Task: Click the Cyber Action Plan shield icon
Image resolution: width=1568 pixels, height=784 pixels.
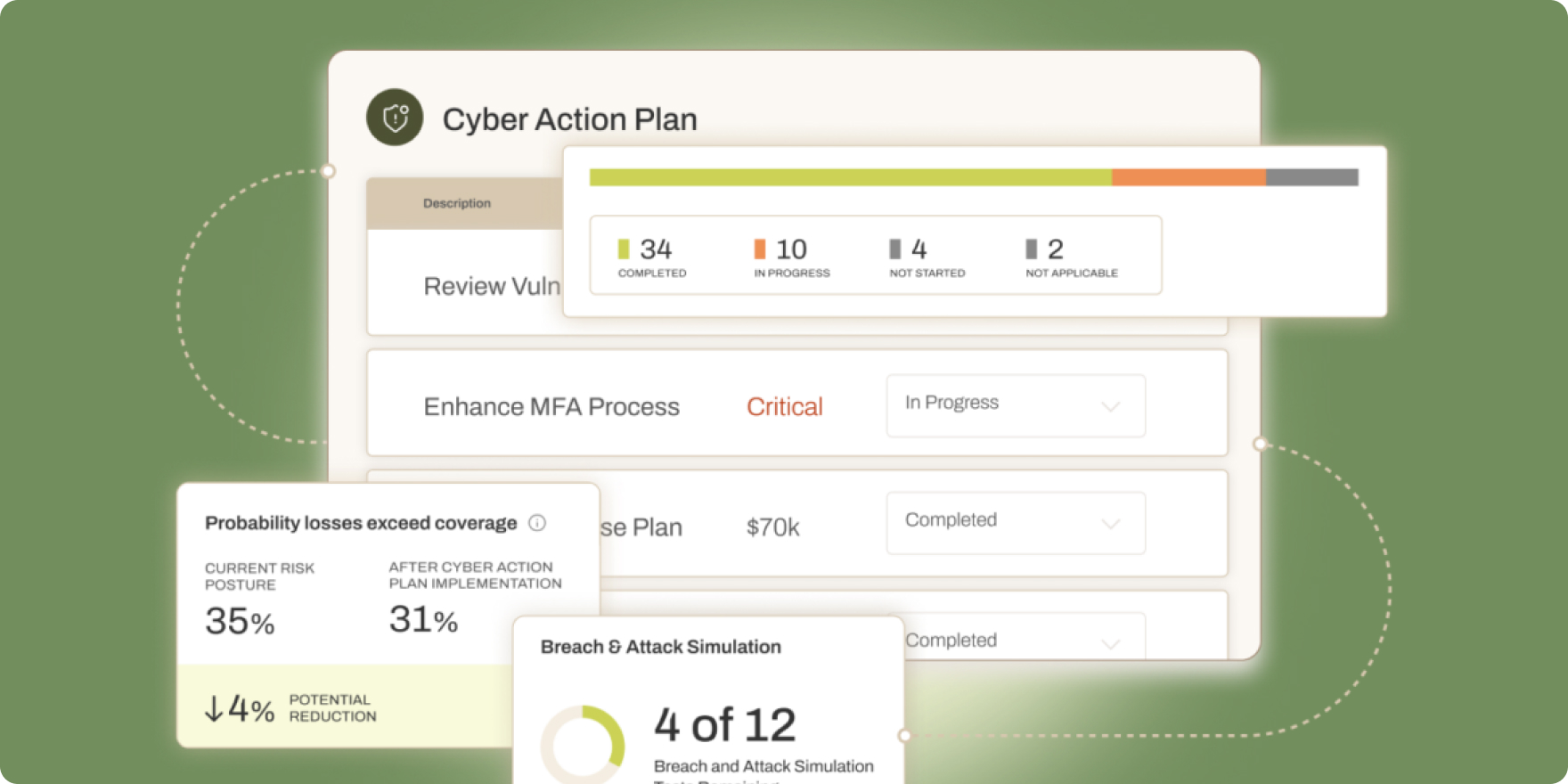Action: pyautogui.click(x=395, y=118)
